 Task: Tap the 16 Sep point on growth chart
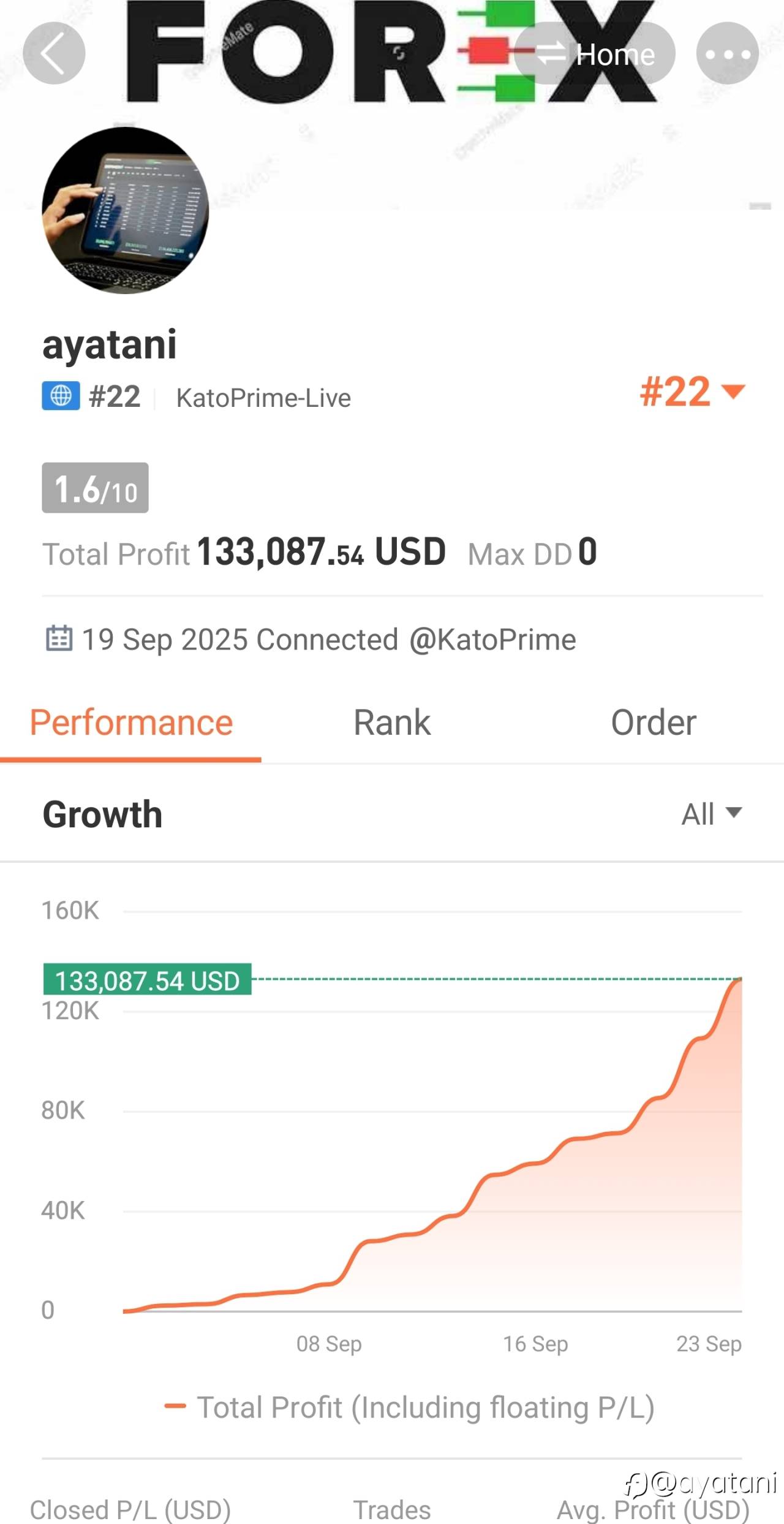pyautogui.click(x=535, y=1343)
